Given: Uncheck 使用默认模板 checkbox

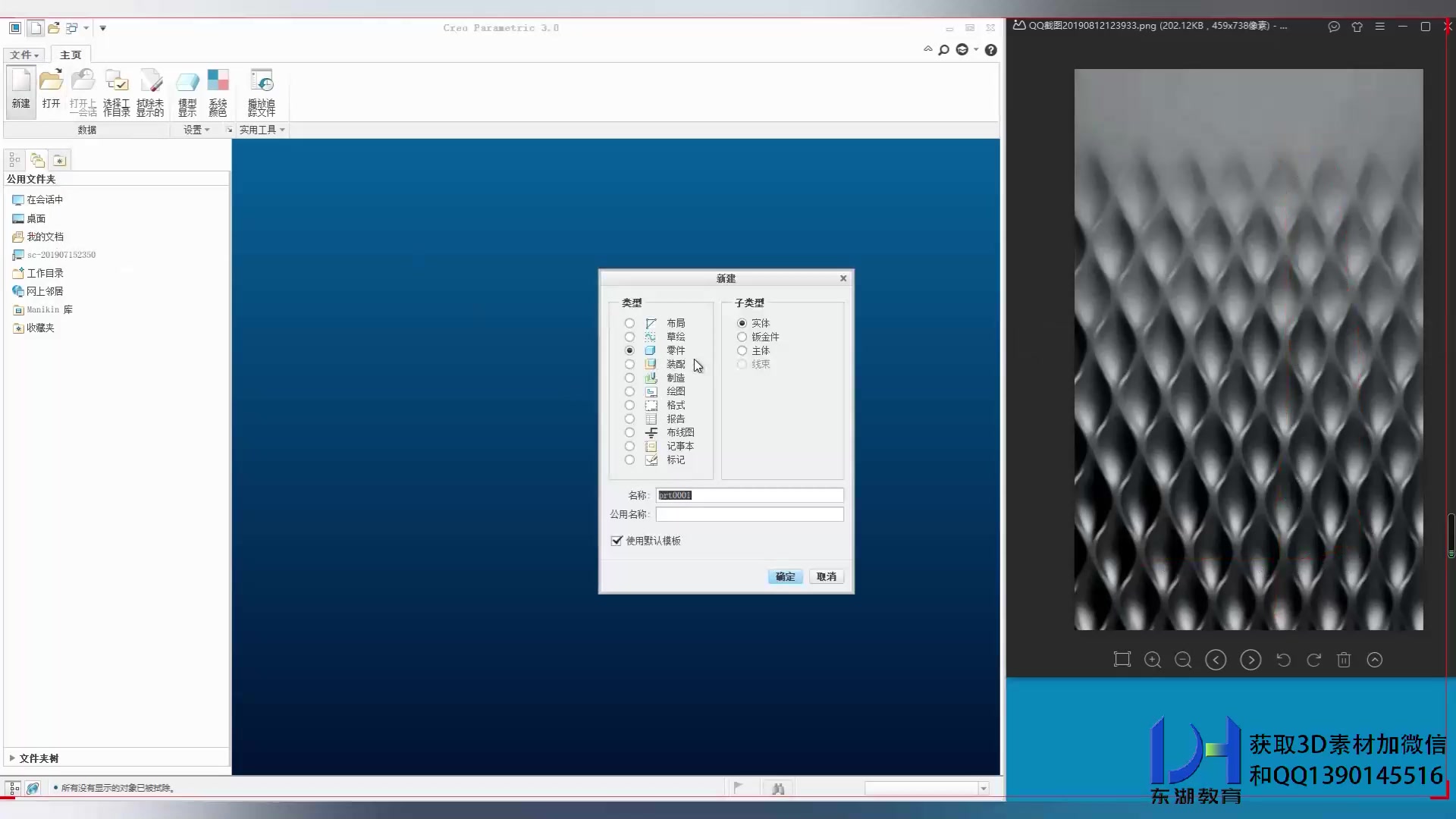Looking at the screenshot, I should click(617, 541).
